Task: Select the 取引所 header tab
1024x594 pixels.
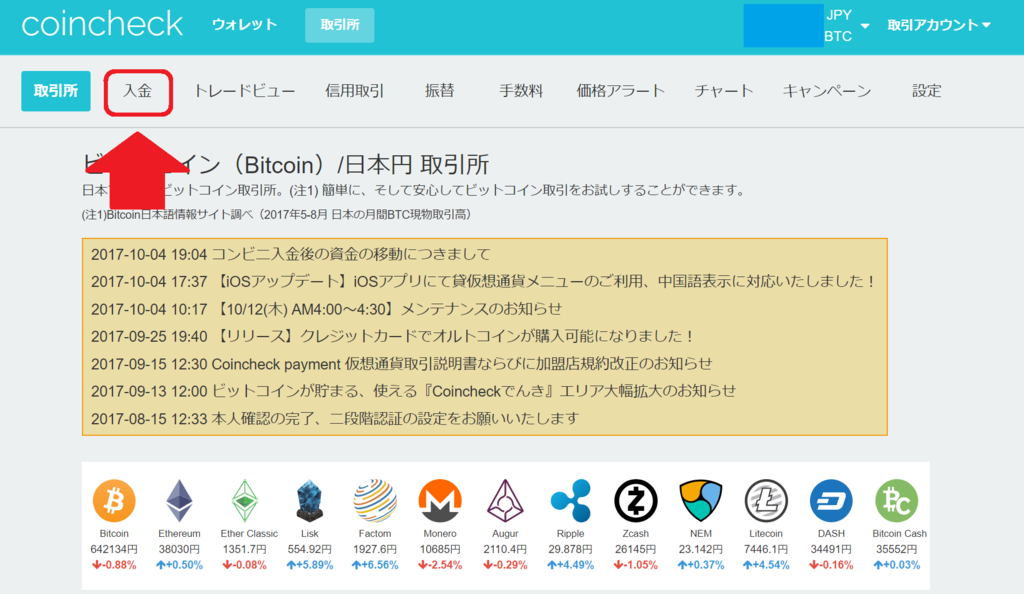Action: point(340,25)
